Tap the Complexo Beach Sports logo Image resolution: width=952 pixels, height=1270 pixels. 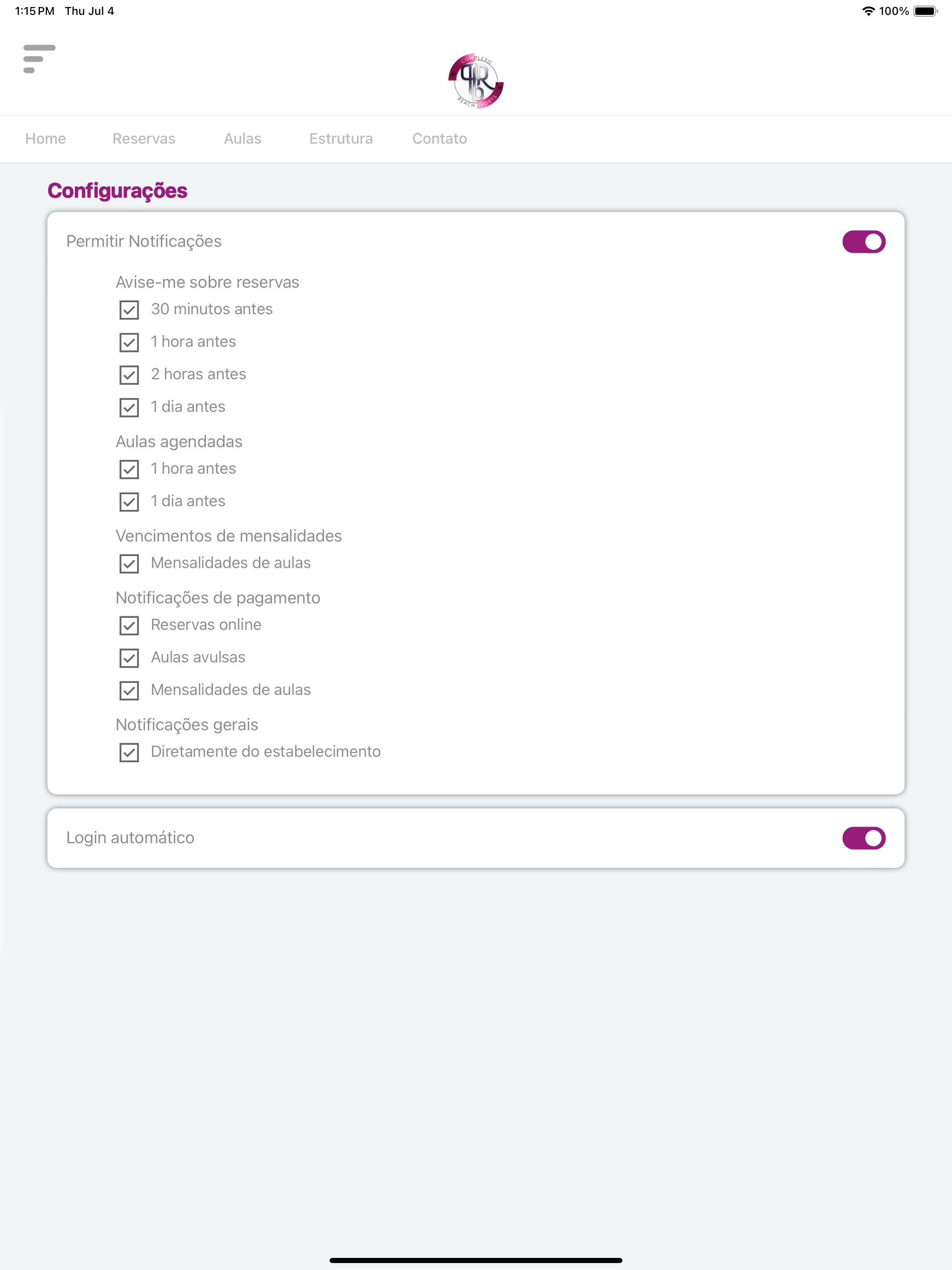476,80
